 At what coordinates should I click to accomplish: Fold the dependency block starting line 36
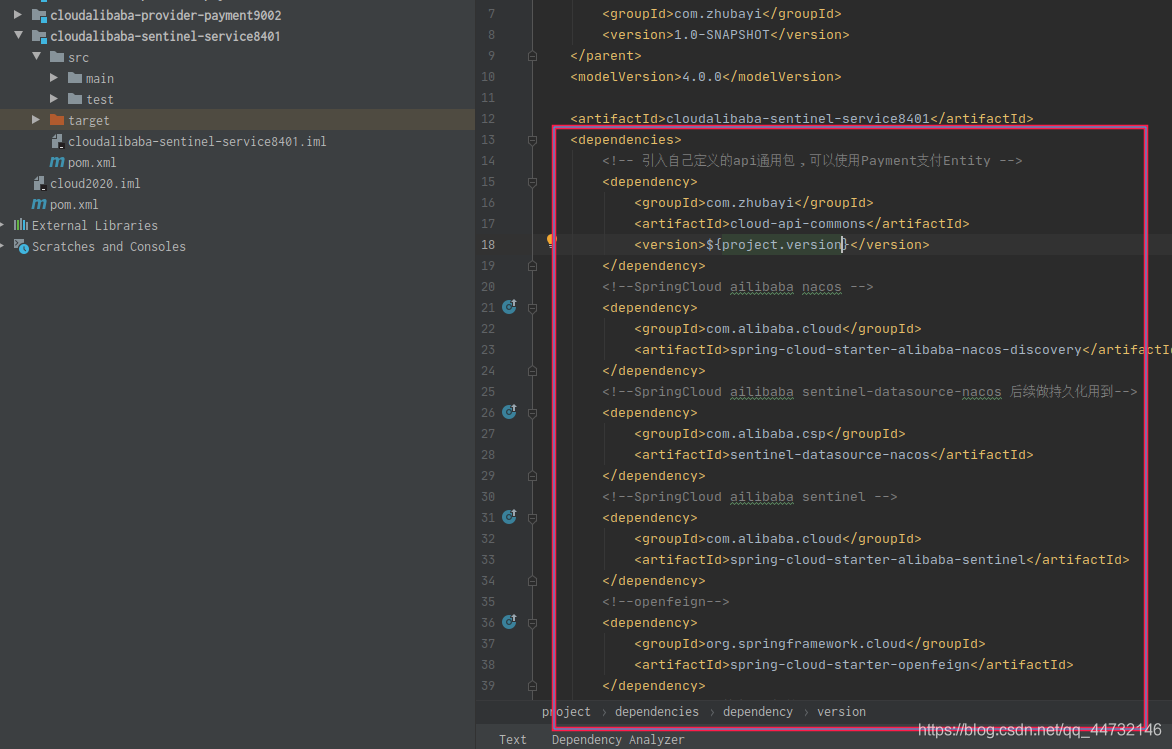pos(532,623)
